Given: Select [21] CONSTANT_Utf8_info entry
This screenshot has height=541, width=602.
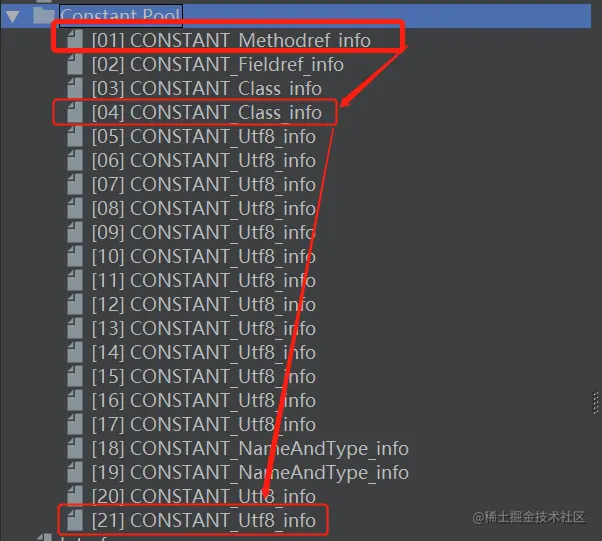Looking at the screenshot, I should [203, 520].
